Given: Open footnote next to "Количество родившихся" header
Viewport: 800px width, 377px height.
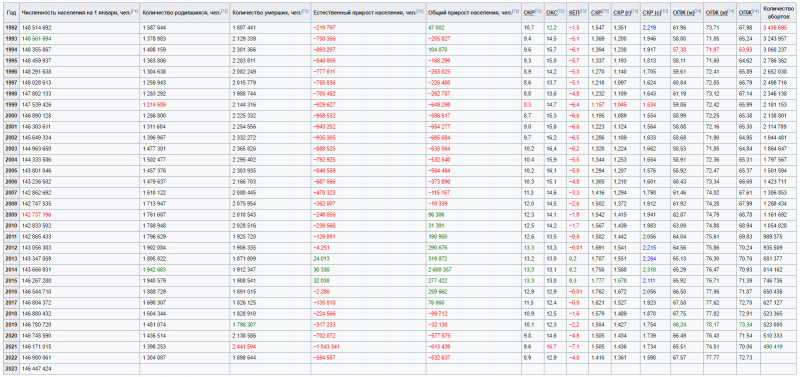Looking at the screenshot, I should 225,10.
